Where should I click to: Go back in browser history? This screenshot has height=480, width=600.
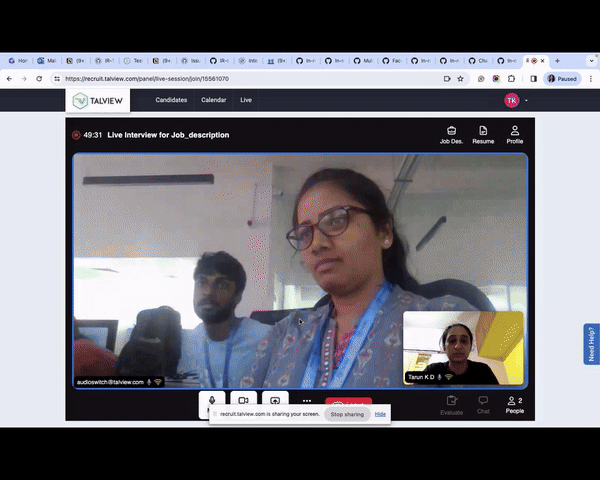10,78
